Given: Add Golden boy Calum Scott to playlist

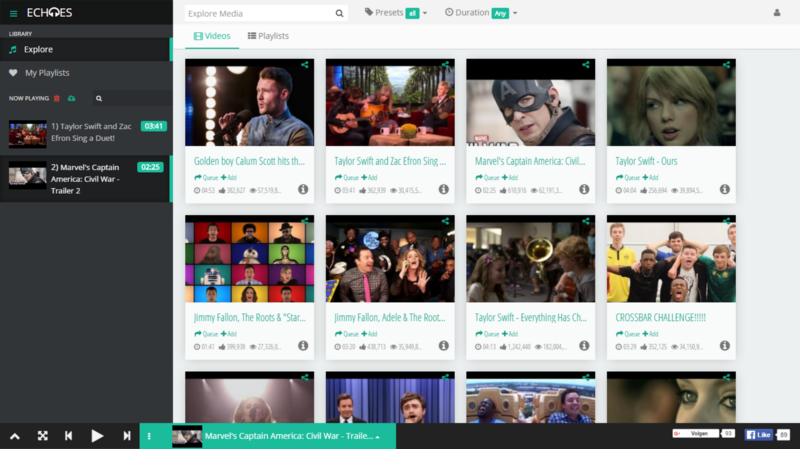Looking at the screenshot, I should (229, 178).
